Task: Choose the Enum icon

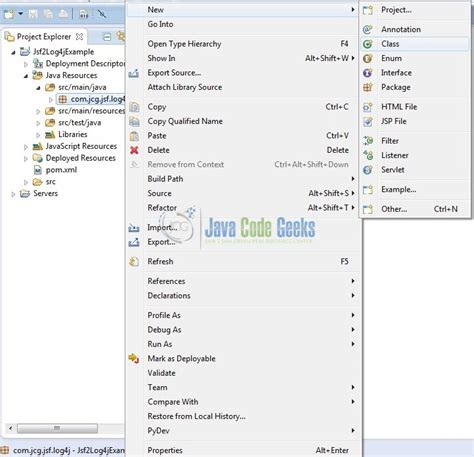Action: [x=367, y=58]
